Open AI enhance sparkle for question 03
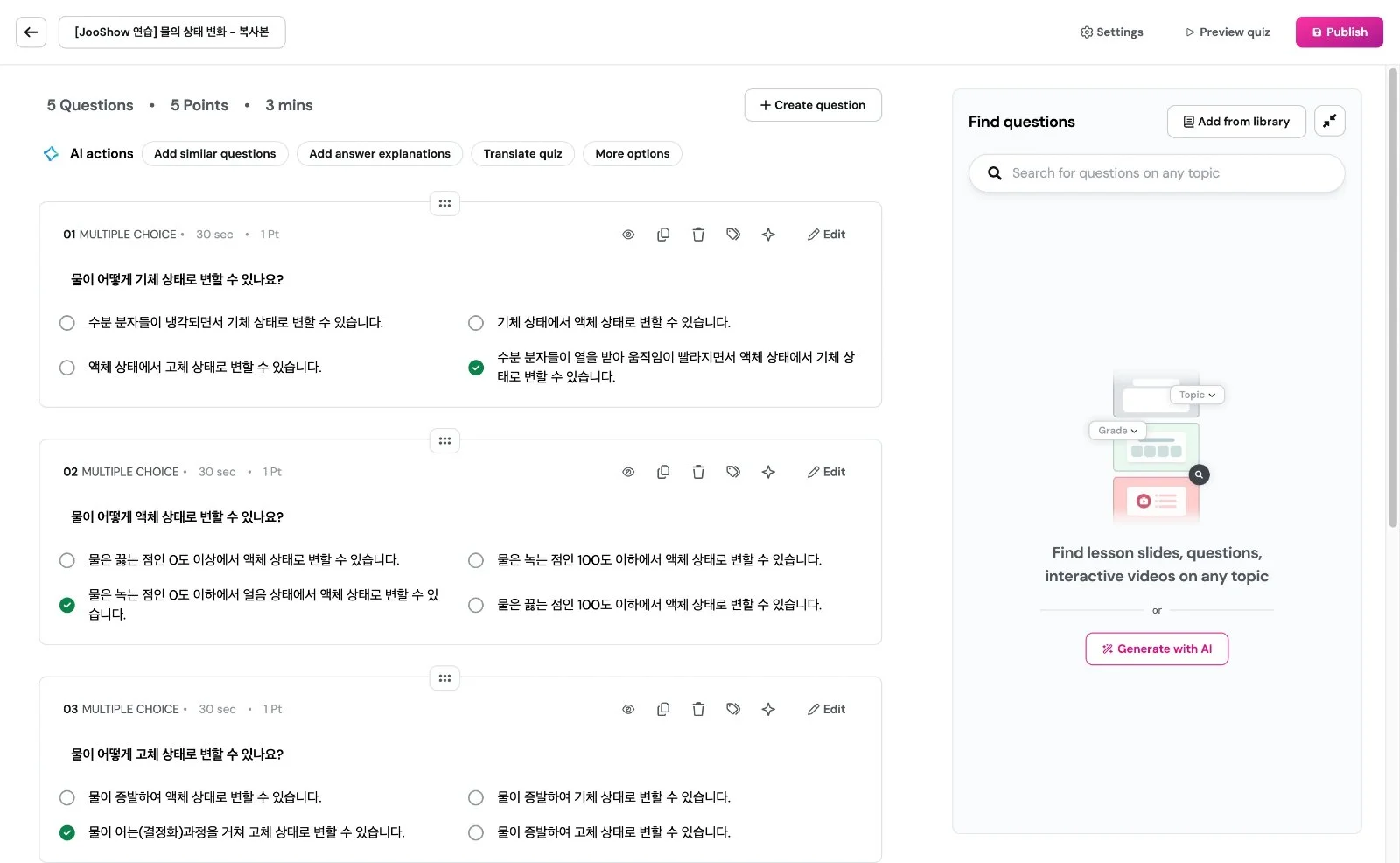 point(768,709)
